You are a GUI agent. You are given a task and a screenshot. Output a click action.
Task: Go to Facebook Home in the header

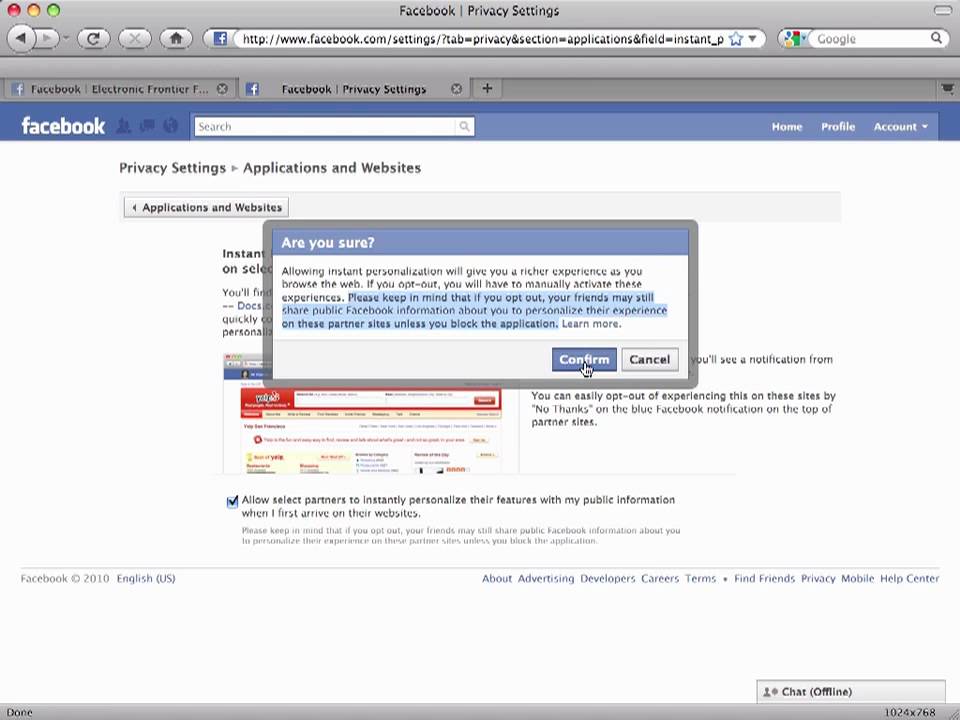787,127
